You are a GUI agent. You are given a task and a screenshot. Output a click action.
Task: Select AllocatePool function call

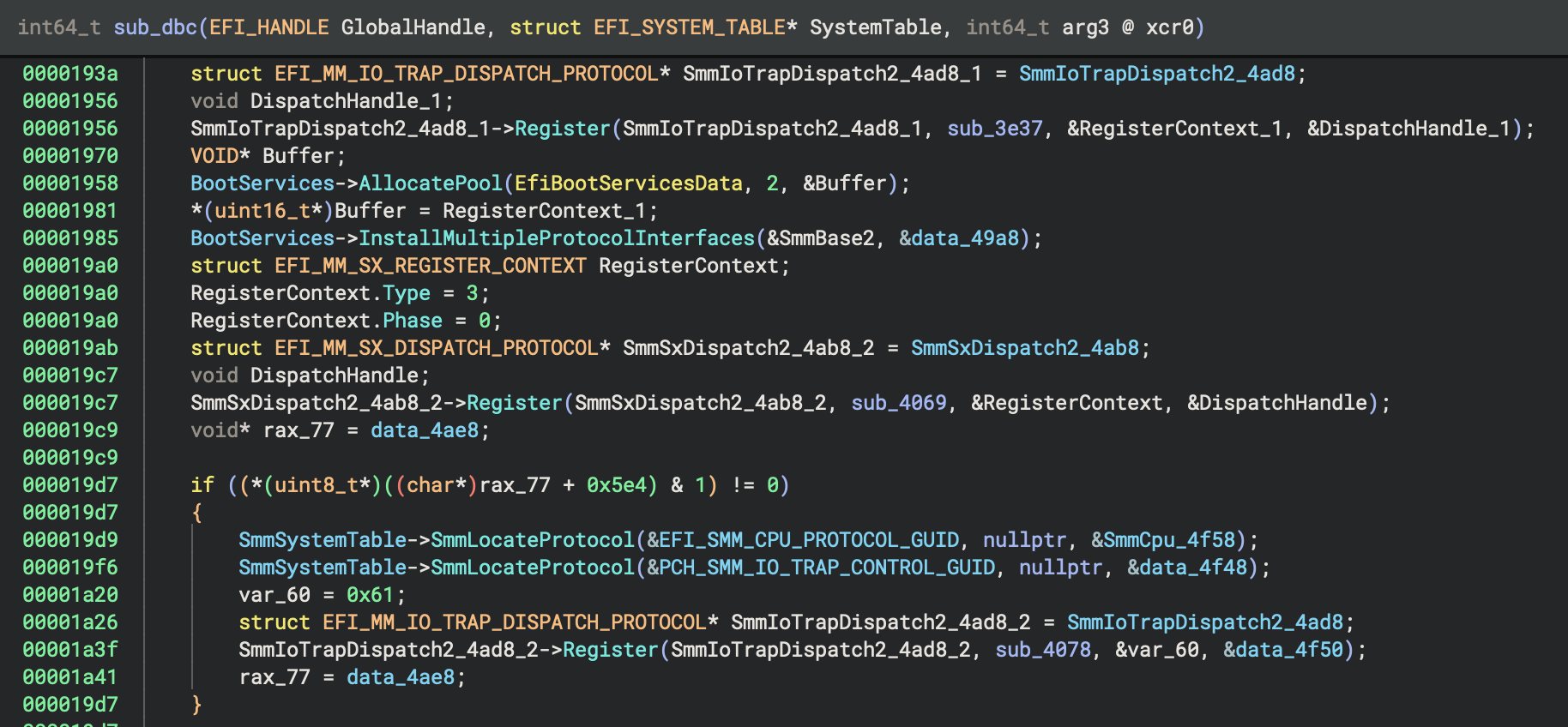(431, 183)
